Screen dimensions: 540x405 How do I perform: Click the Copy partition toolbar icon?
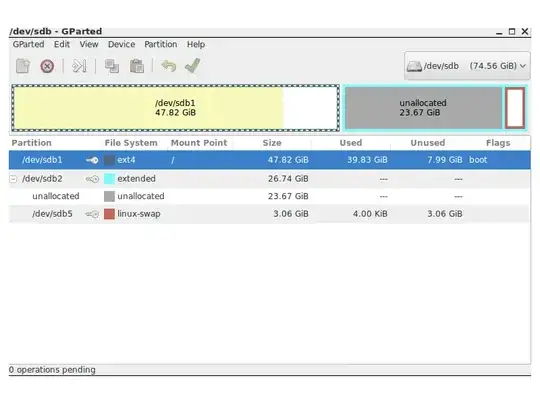[112, 66]
